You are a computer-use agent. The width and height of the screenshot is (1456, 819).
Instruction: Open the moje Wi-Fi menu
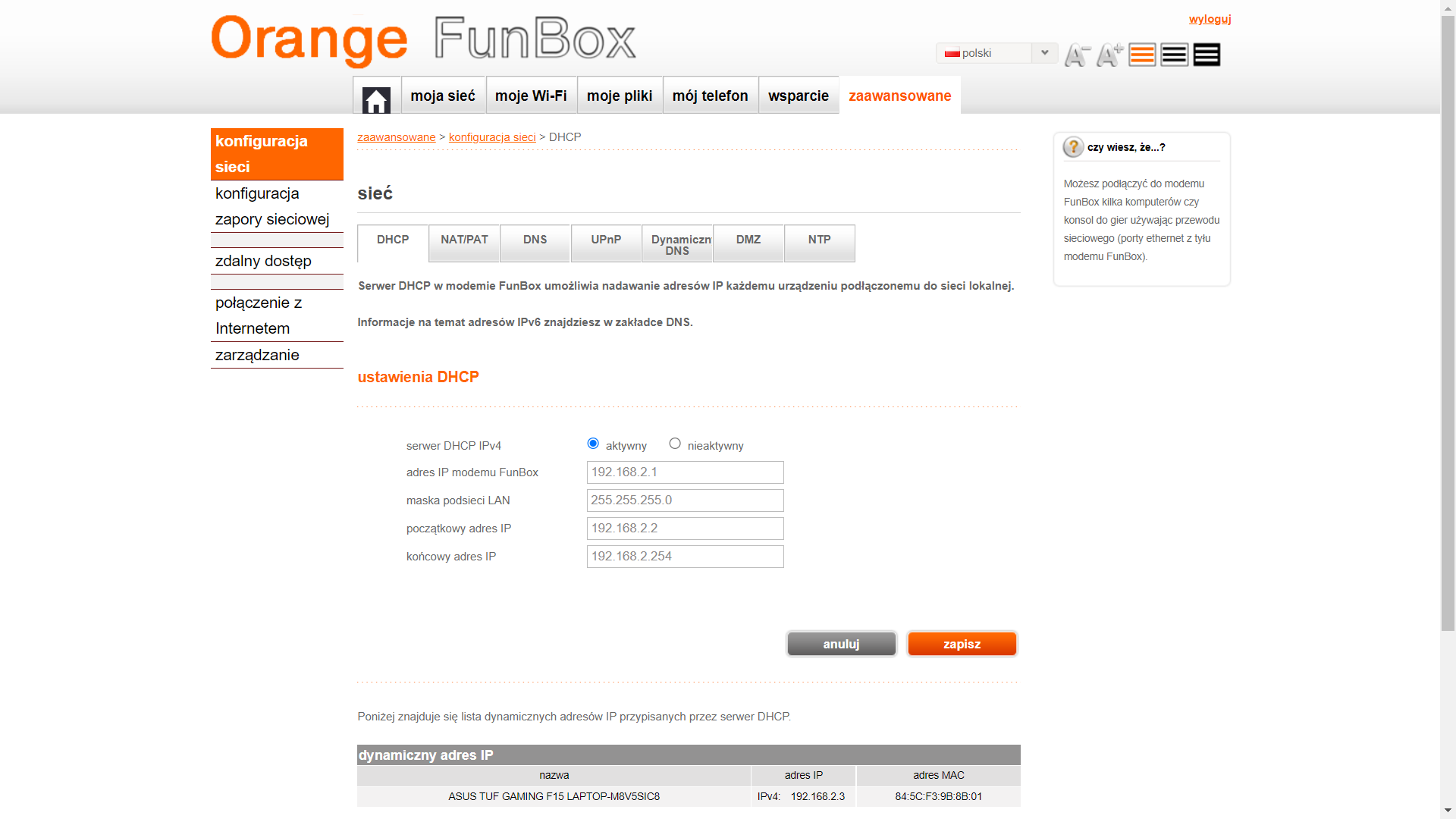(x=531, y=96)
